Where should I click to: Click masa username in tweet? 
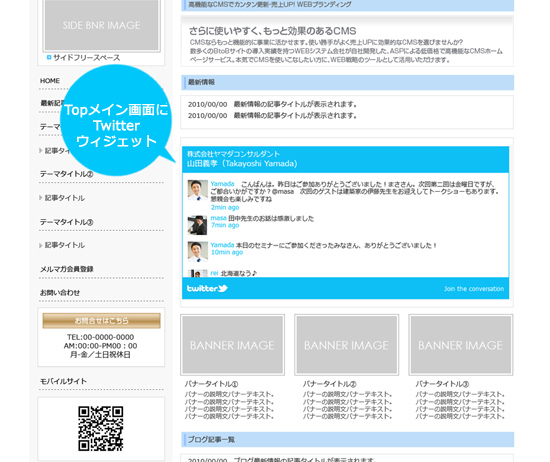[218, 218]
